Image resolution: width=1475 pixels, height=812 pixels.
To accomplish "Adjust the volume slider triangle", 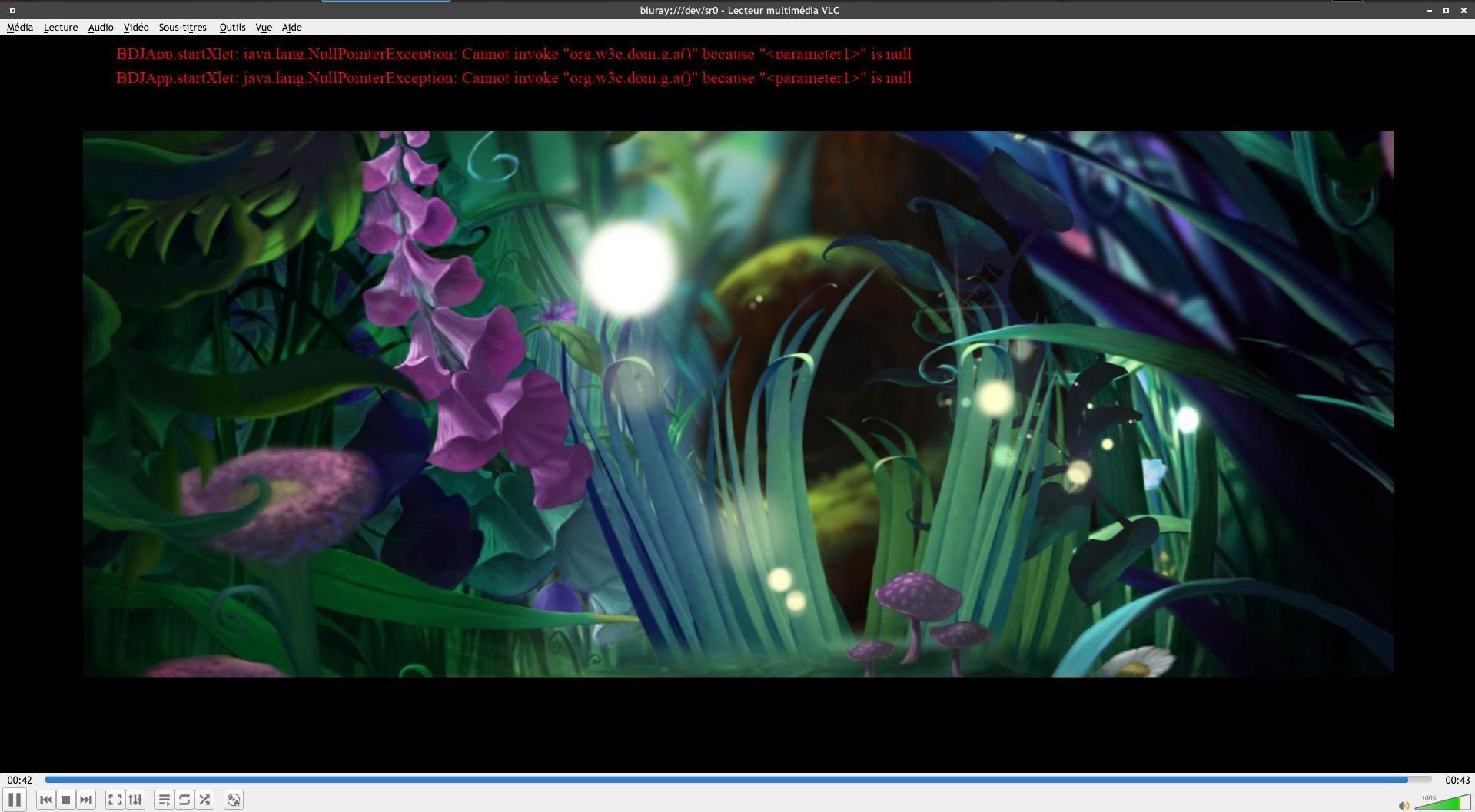I will (x=1443, y=803).
